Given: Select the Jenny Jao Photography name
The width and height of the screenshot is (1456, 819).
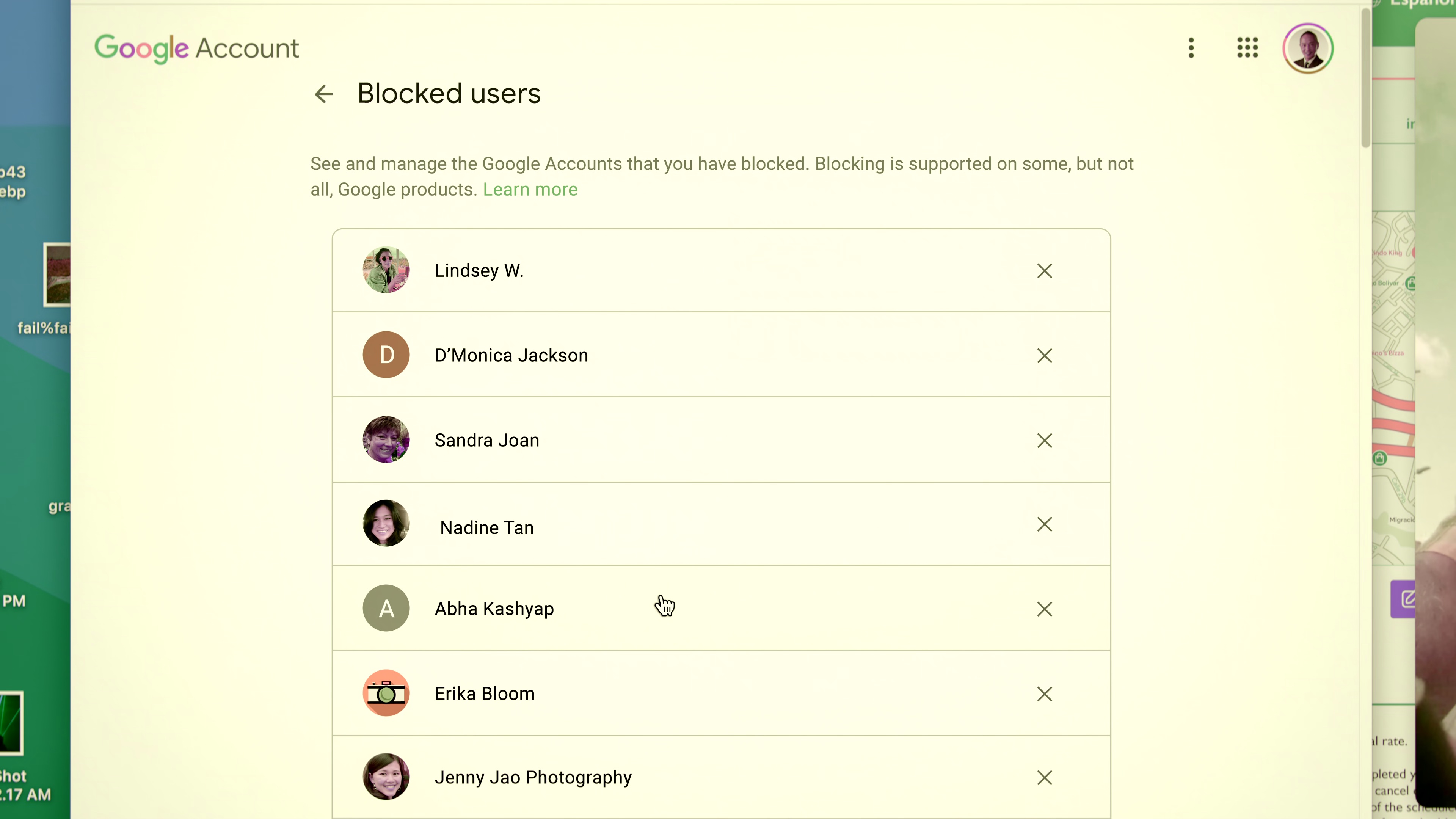Looking at the screenshot, I should coord(532,778).
